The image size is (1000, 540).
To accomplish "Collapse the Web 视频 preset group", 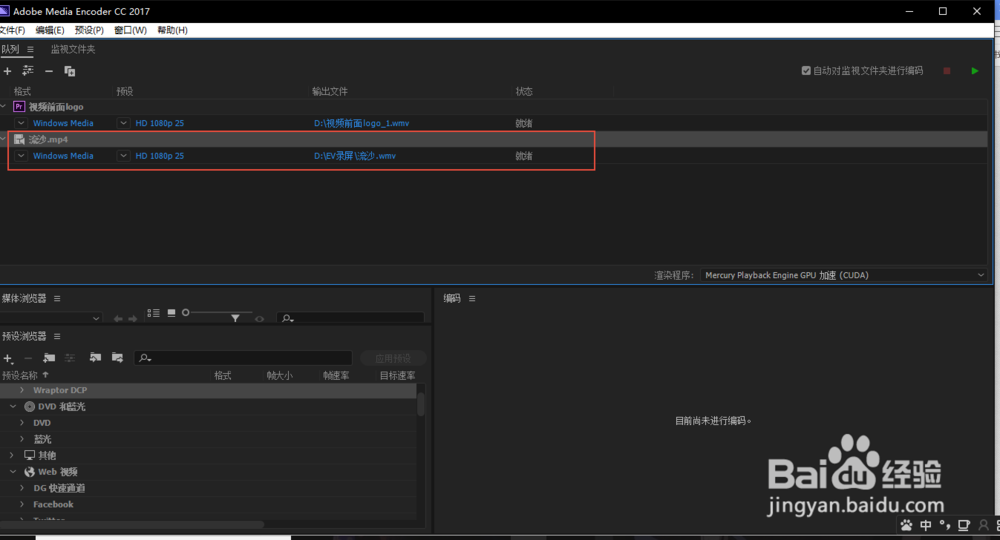I will click(x=13, y=472).
